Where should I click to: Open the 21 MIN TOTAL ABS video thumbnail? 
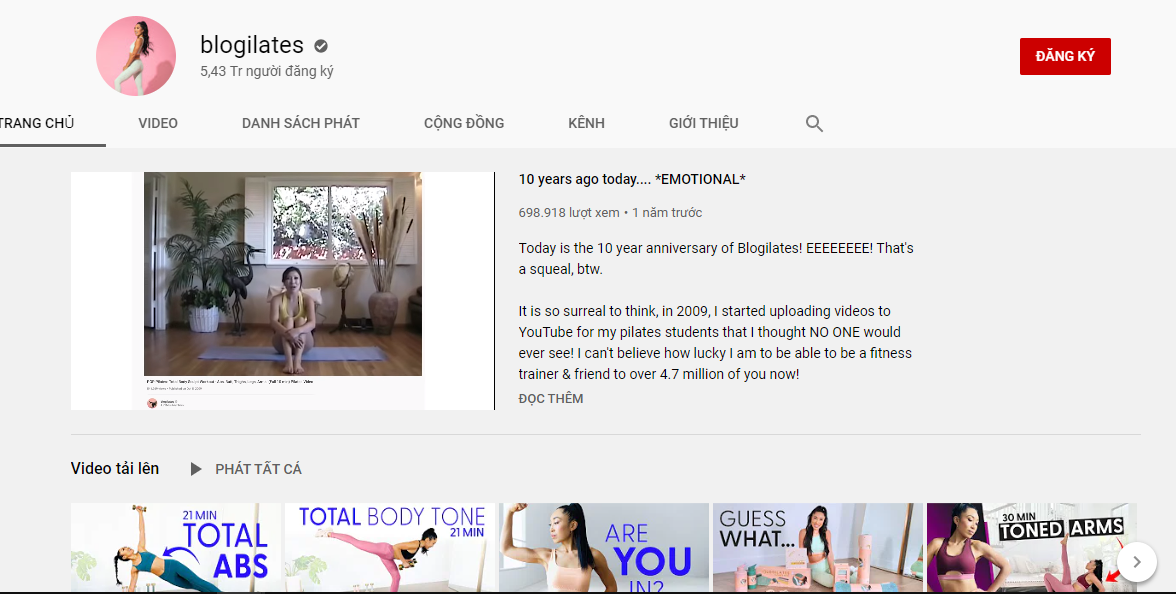(176, 548)
